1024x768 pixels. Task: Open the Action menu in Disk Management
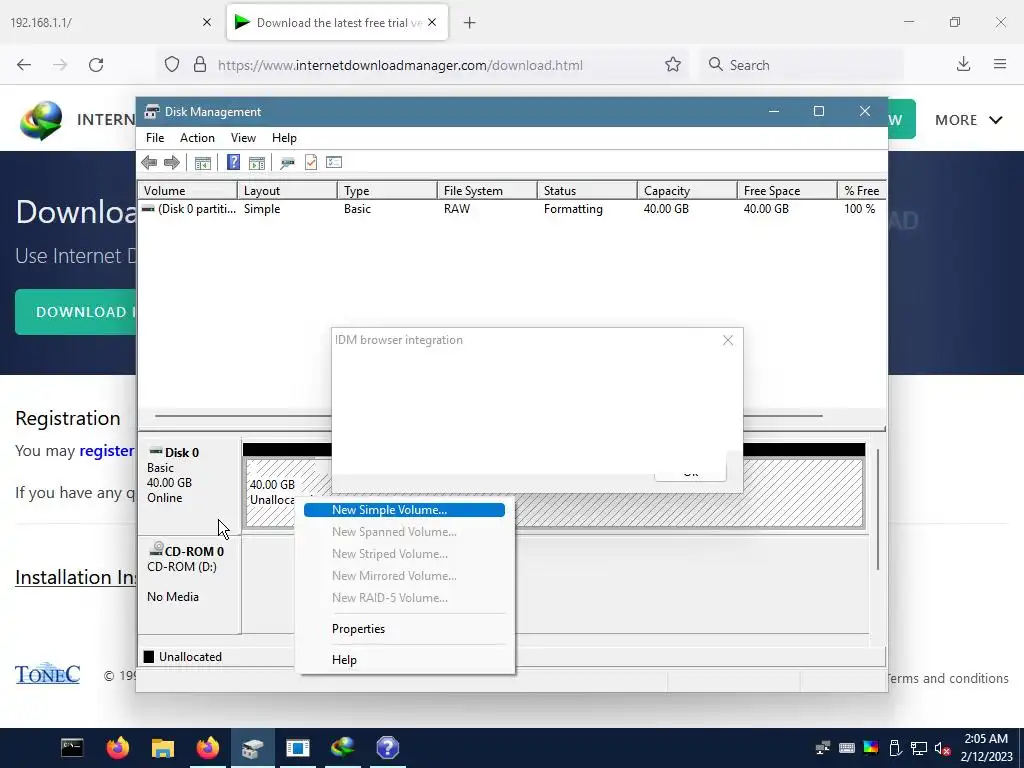tap(197, 138)
